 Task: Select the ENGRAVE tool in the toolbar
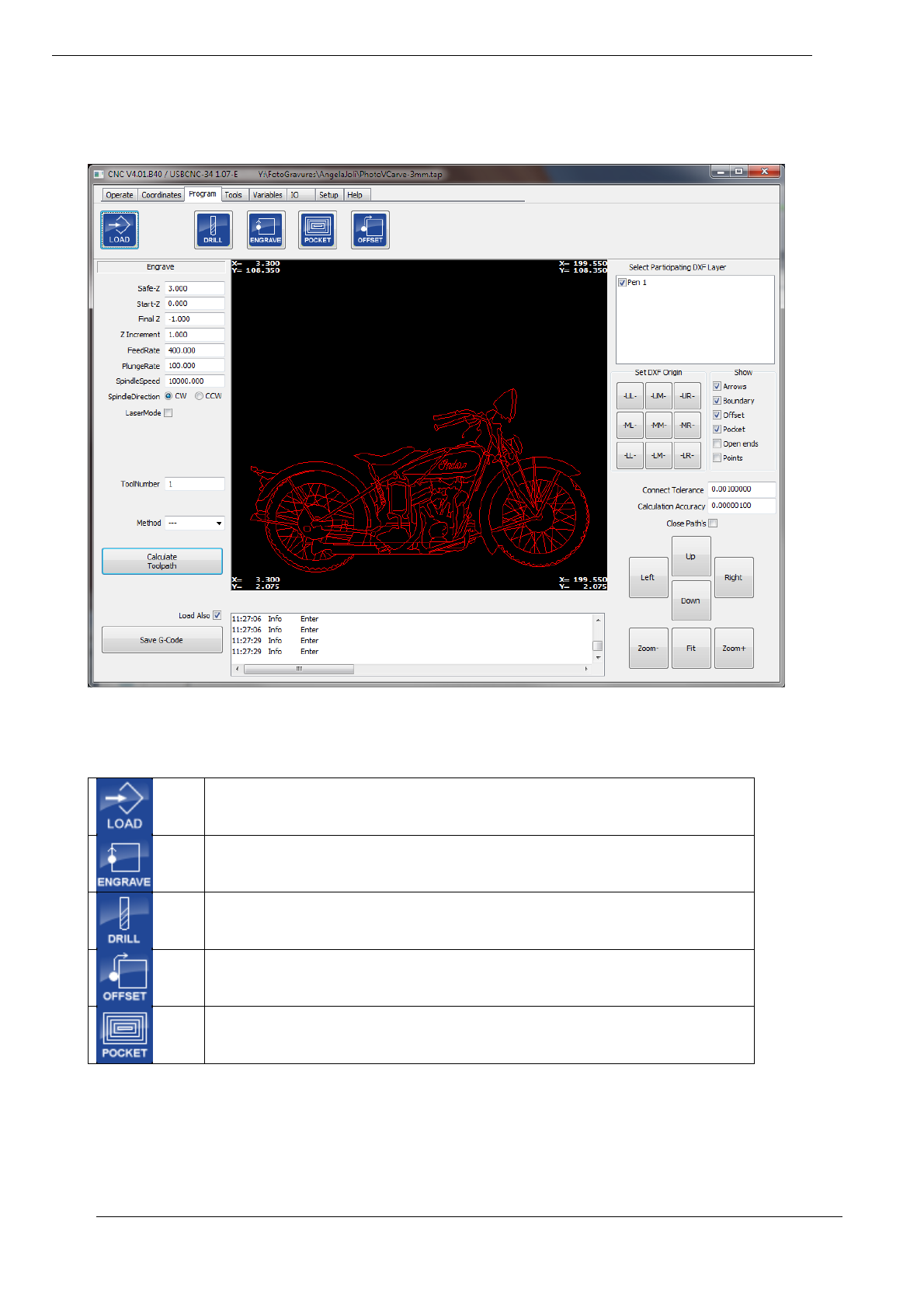coord(266,230)
